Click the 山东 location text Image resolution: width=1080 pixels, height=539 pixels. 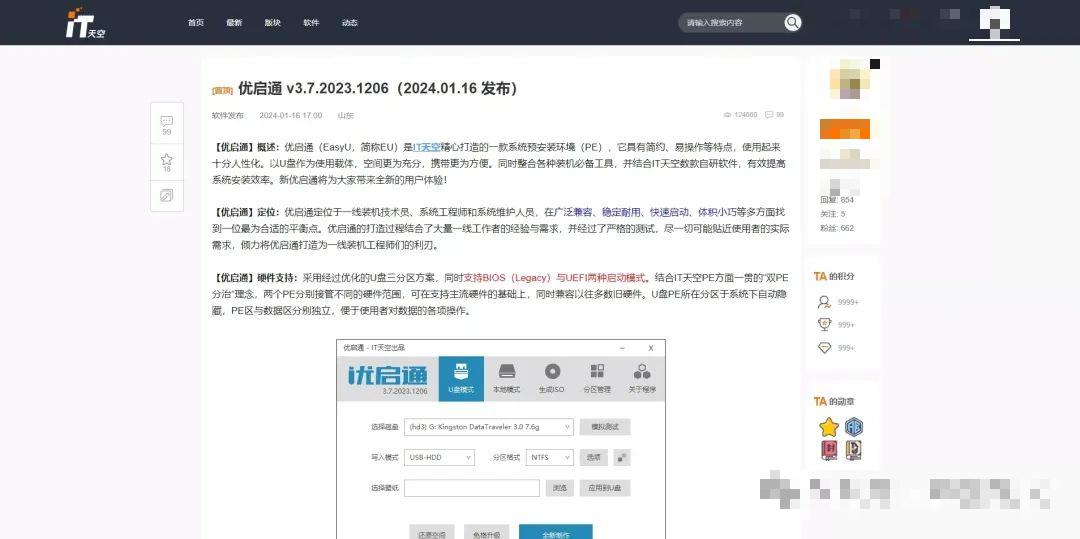pyautogui.click(x=346, y=116)
